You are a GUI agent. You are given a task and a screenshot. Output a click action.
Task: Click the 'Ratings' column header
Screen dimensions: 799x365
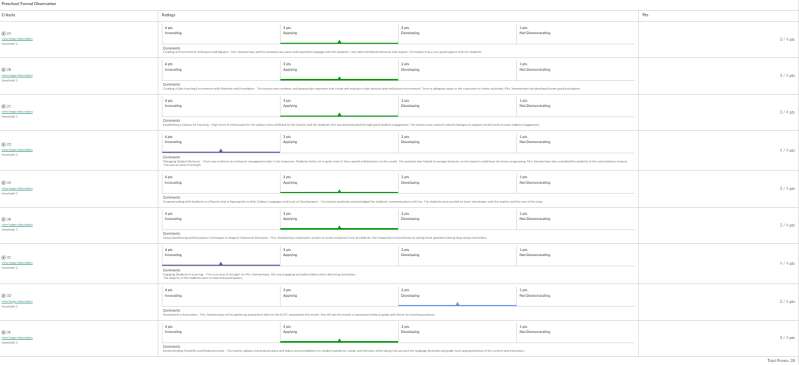(x=169, y=15)
